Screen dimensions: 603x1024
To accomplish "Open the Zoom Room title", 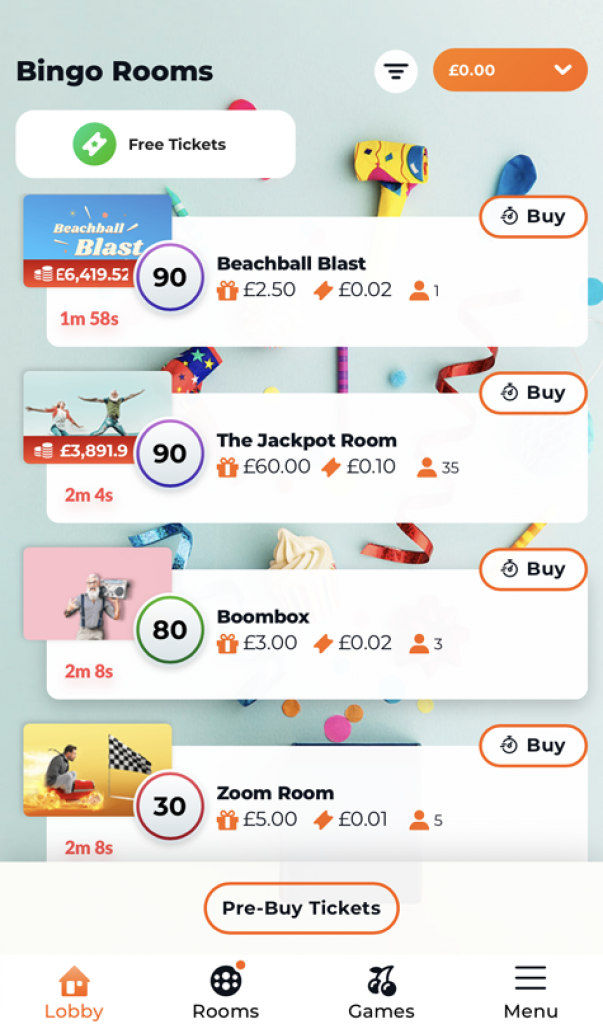I will tap(275, 793).
